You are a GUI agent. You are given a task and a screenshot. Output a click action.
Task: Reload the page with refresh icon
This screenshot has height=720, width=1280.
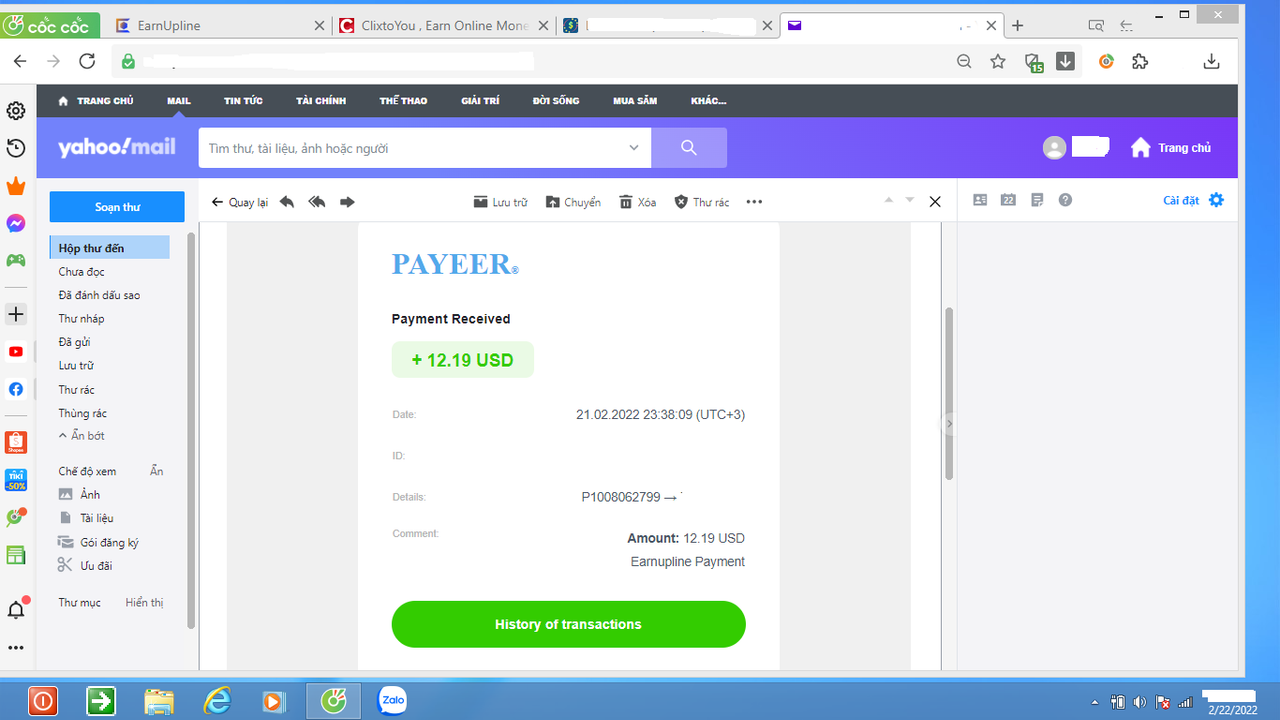click(87, 62)
